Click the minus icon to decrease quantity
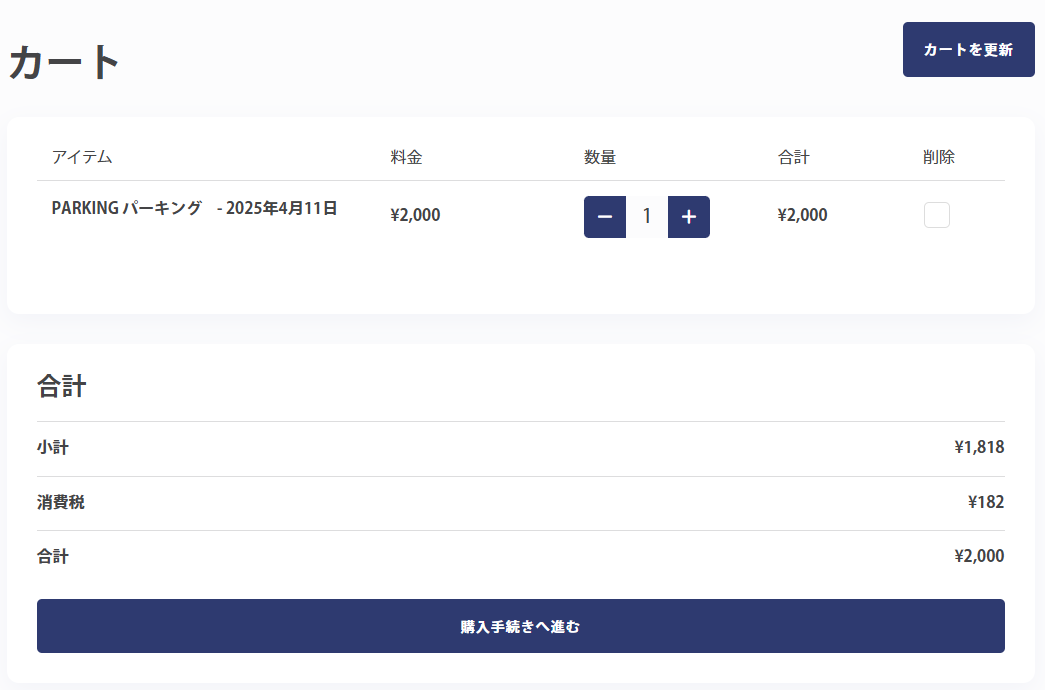 coord(604,217)
